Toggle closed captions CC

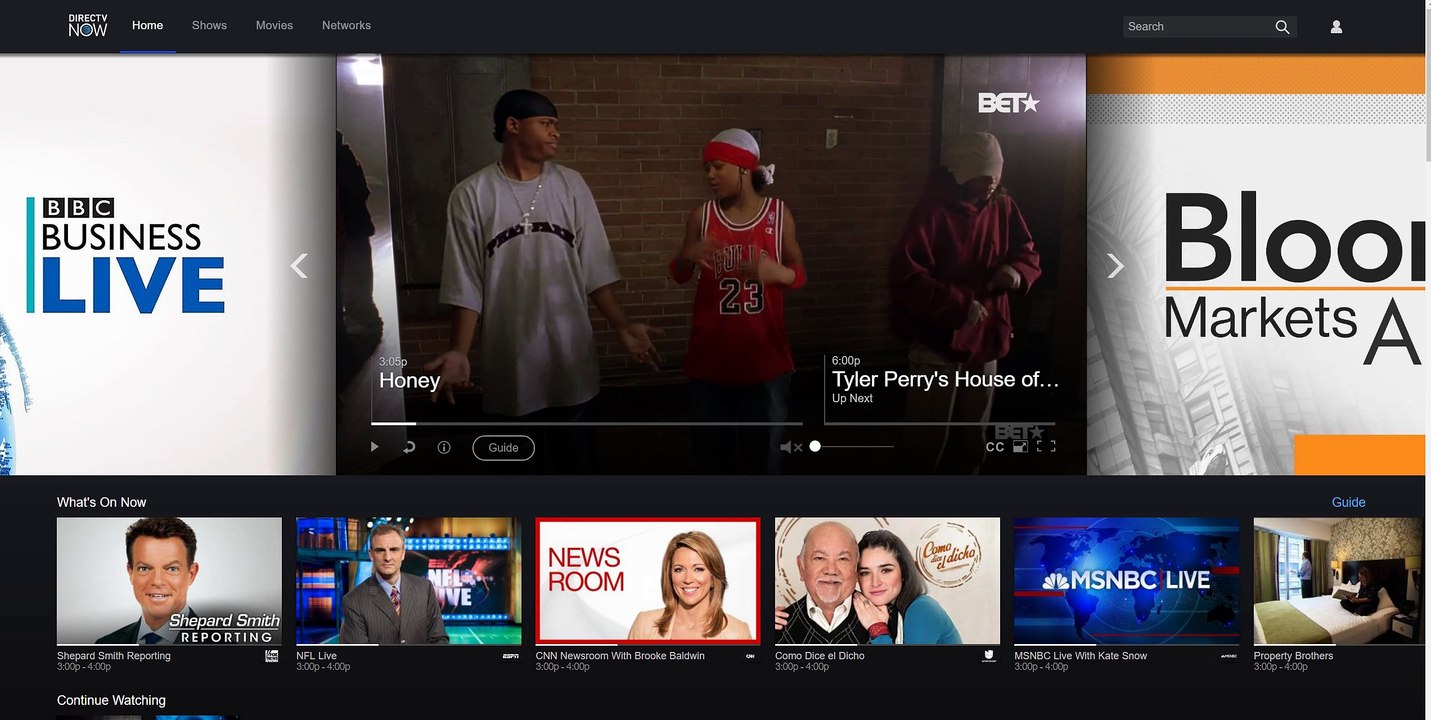point(995,447)
